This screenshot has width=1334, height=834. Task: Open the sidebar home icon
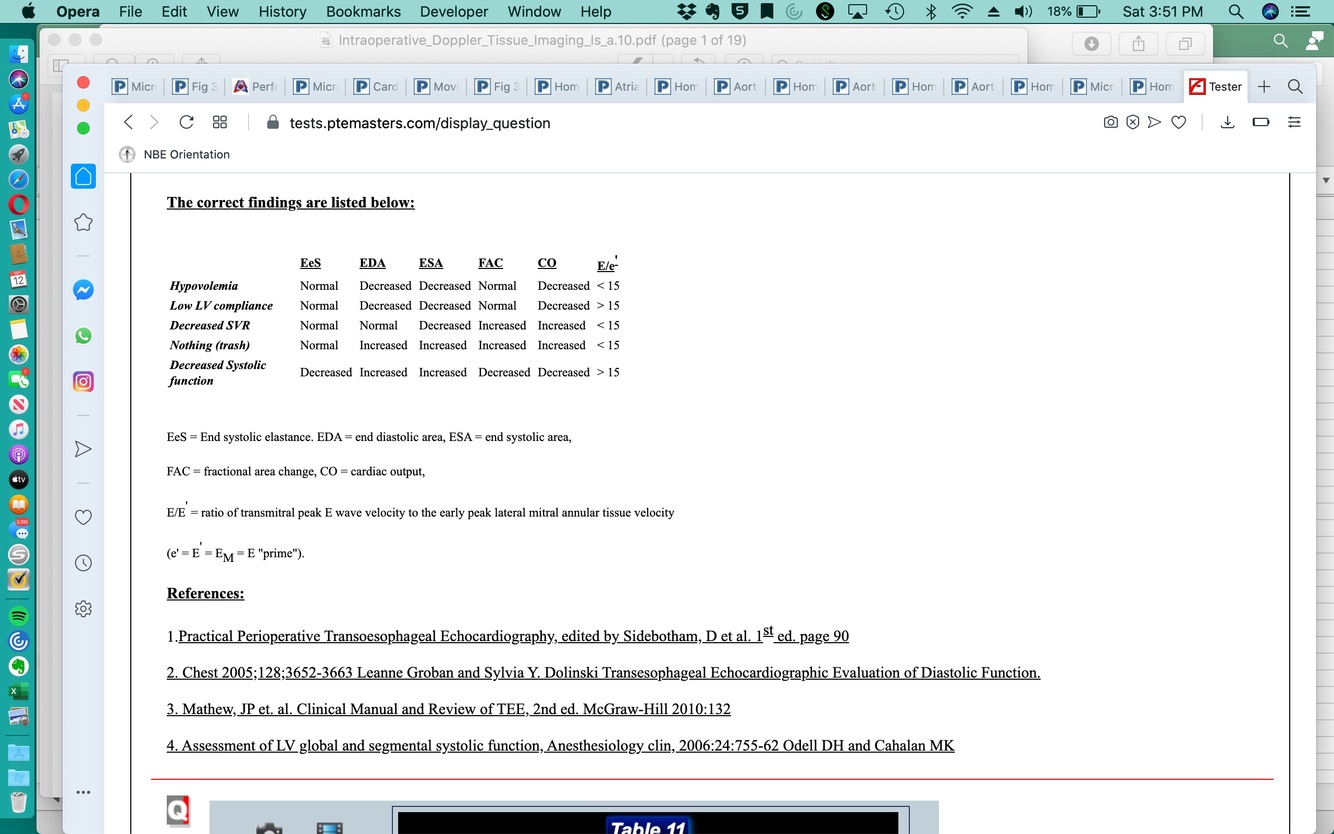click(84, 177)
